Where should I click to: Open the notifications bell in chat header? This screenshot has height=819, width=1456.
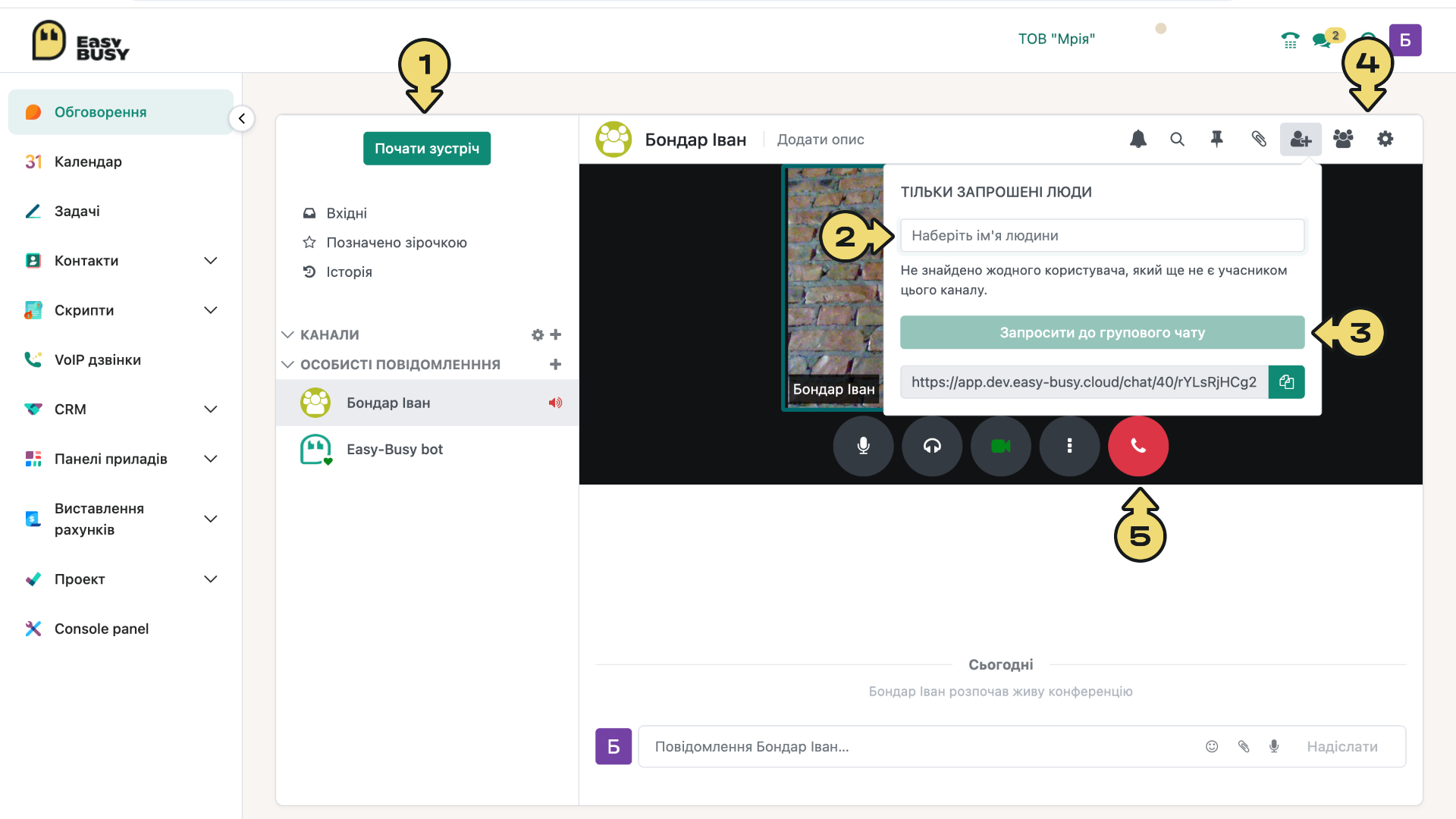point(1138,139)
